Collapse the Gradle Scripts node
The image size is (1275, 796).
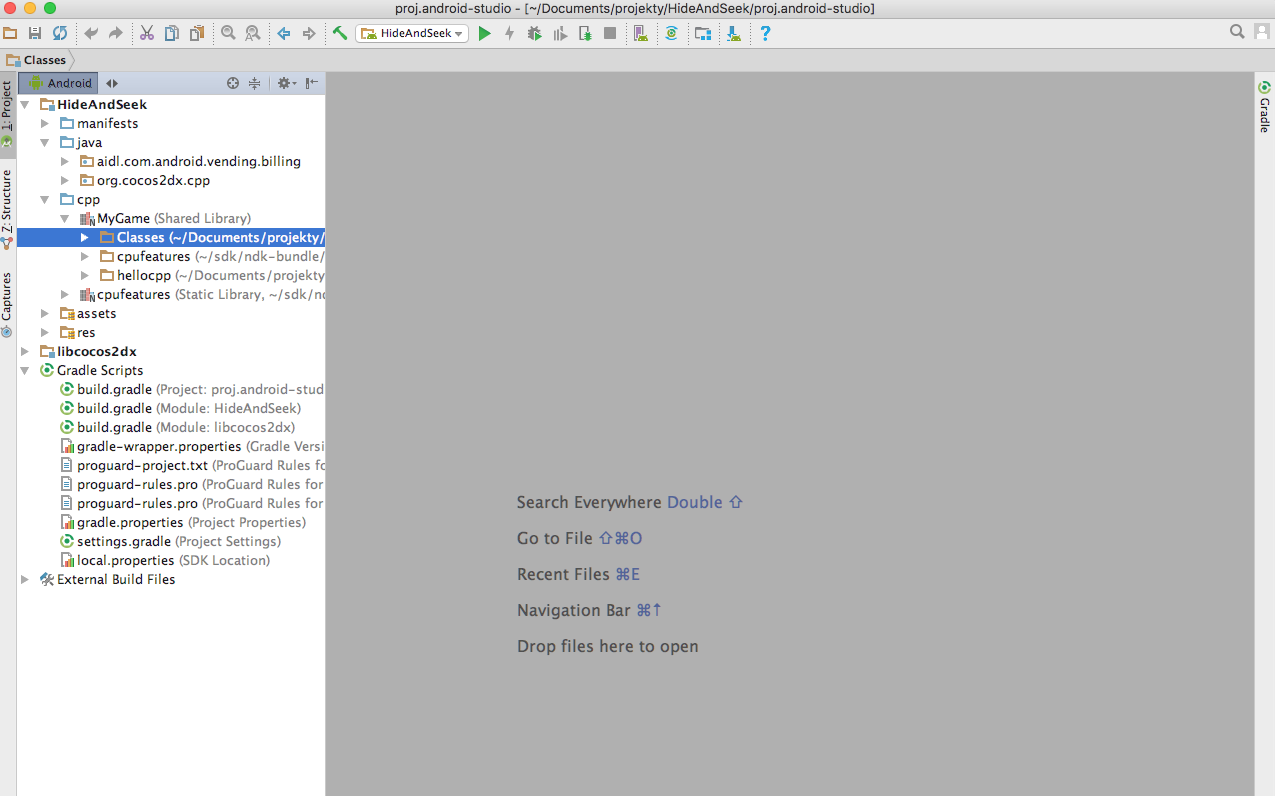[25, 370]
